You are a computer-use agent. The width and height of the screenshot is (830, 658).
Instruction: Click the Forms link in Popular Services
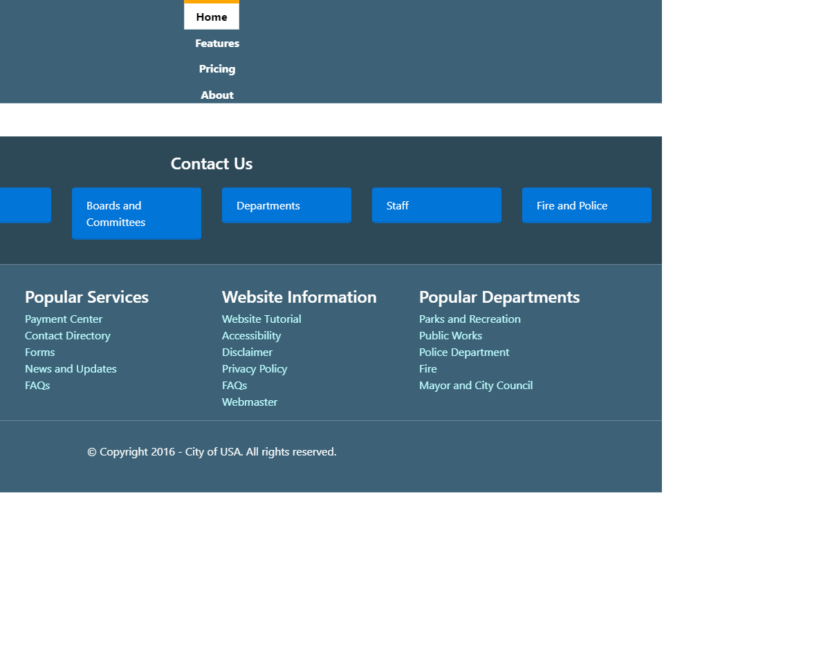(x=40, y=352)
